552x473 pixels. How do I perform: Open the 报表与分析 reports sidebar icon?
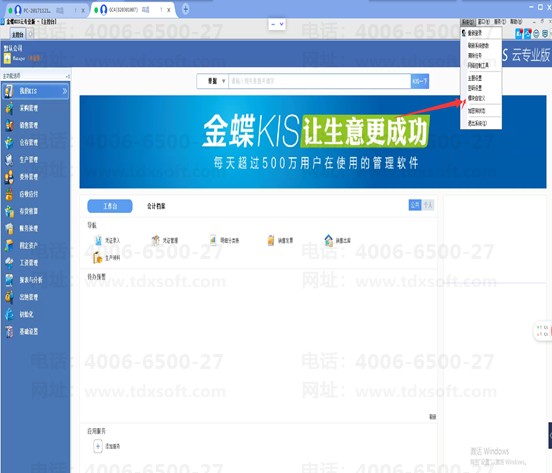[x=10, y=280]
